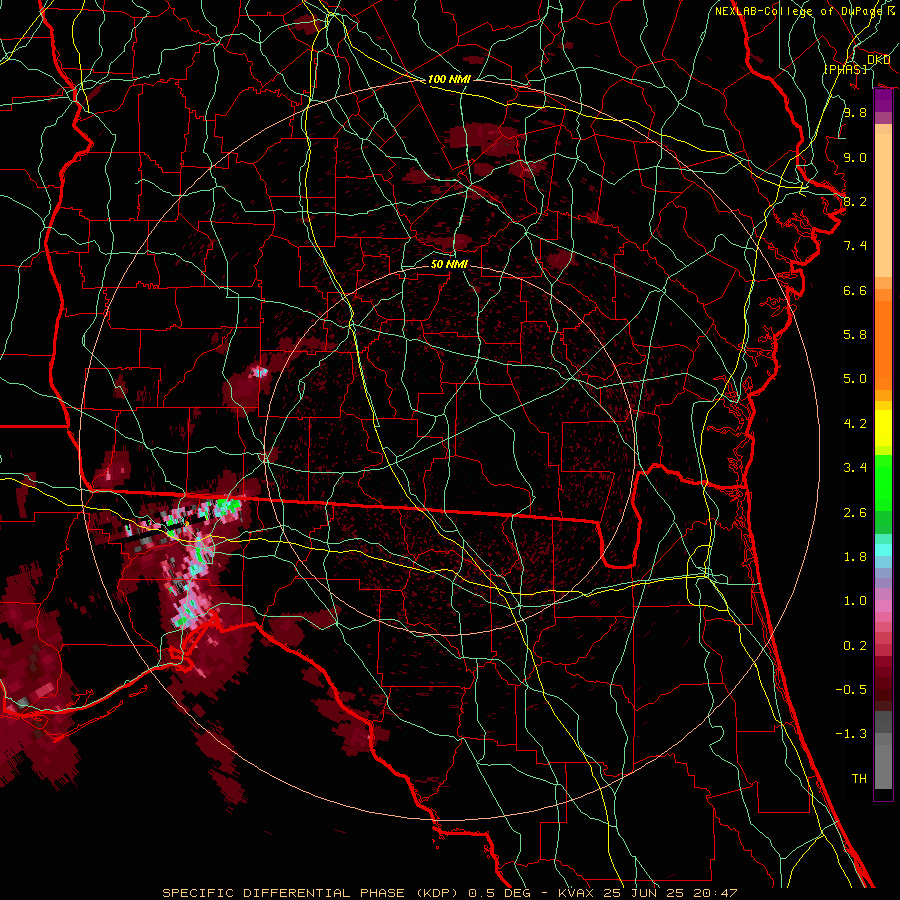Pick the bright green band in the legend

(883, 482)
